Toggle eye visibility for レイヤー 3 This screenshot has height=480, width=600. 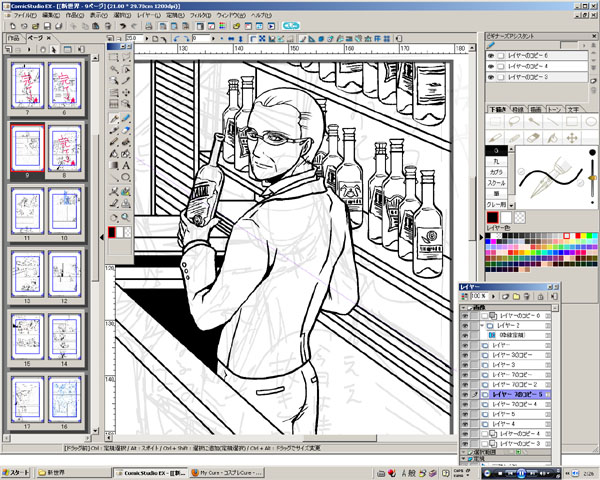pos(464,364)
